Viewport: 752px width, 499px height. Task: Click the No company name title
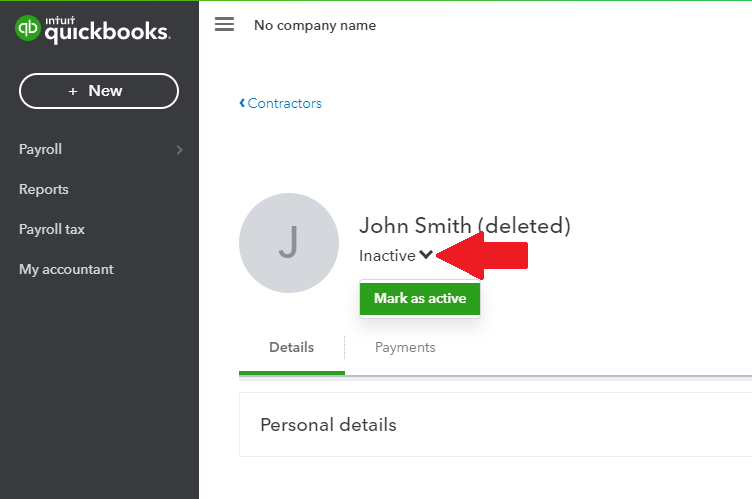[x=315, y=25]
